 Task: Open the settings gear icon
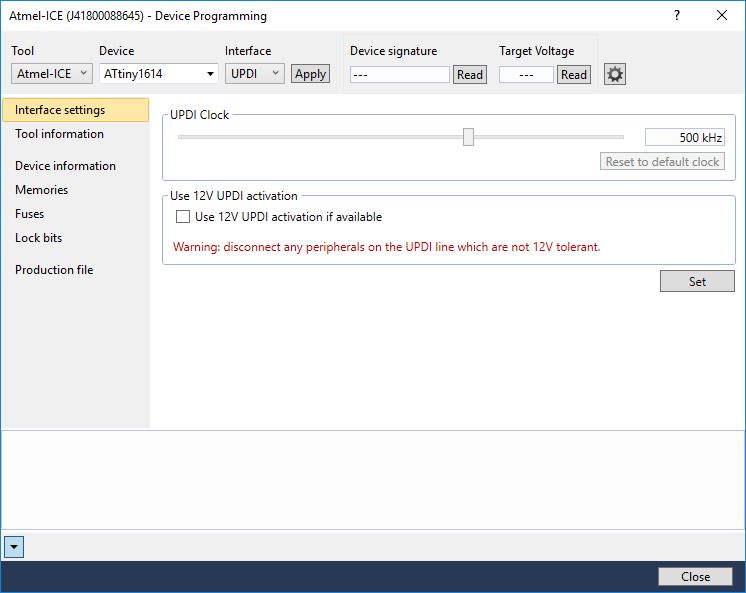pos(615,74)
